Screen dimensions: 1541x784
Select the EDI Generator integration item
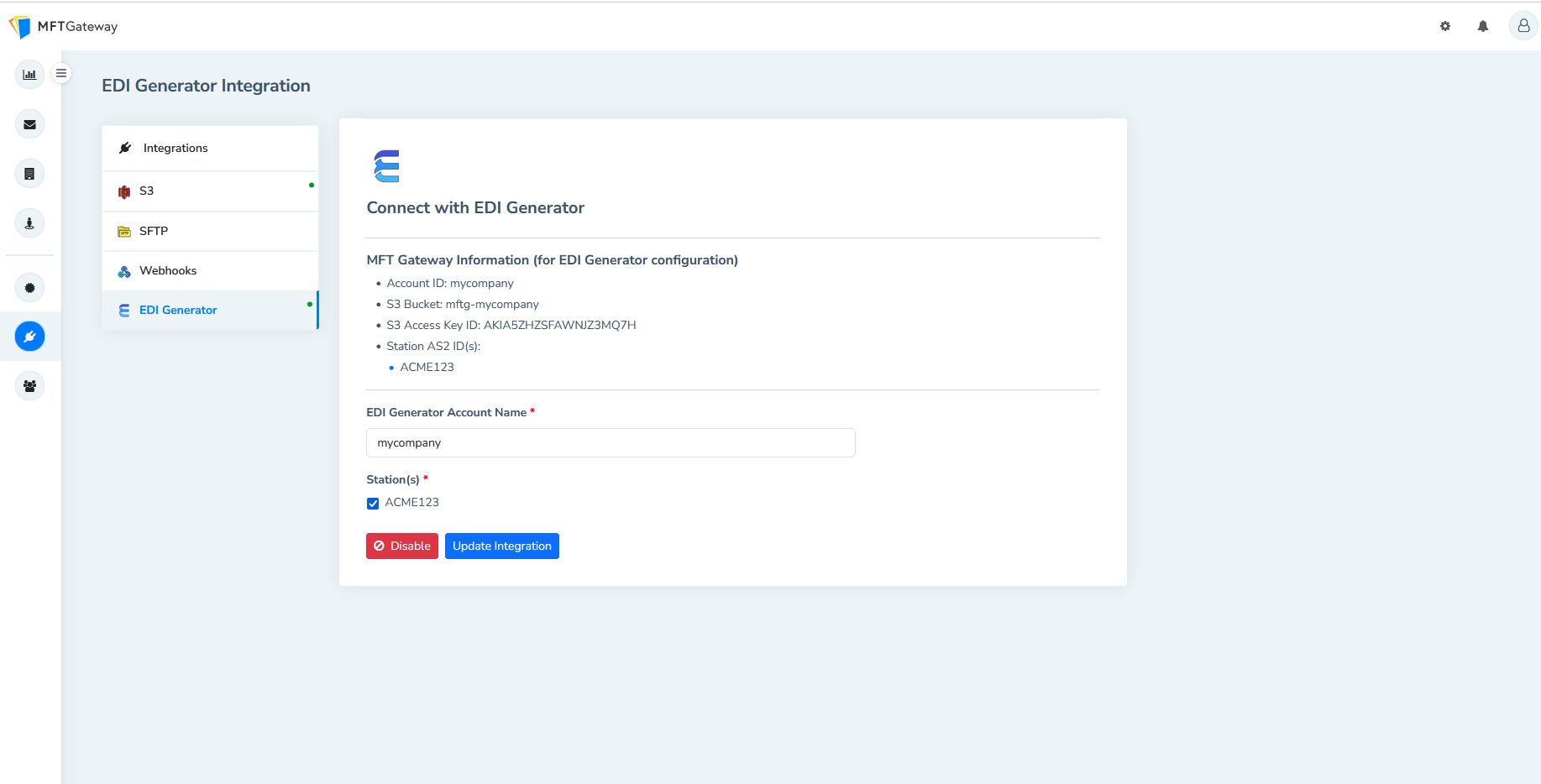click(x=210, y=310)
